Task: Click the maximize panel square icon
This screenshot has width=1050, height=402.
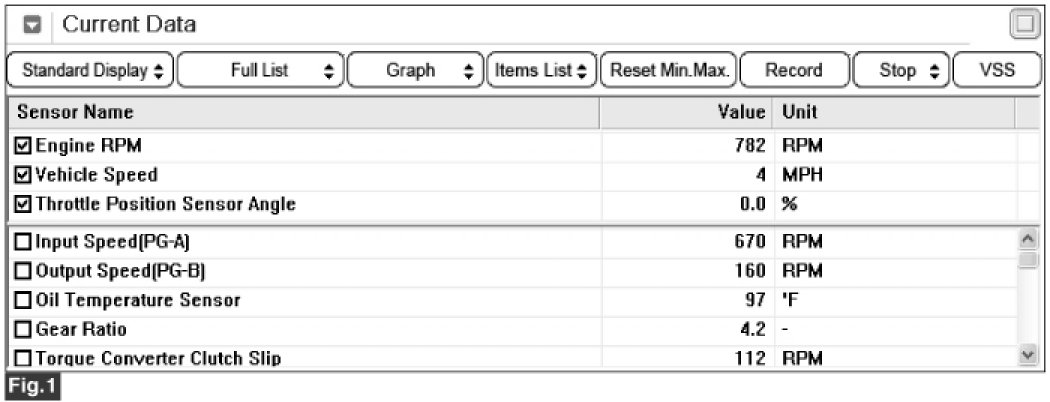Action: [1025, 25]
